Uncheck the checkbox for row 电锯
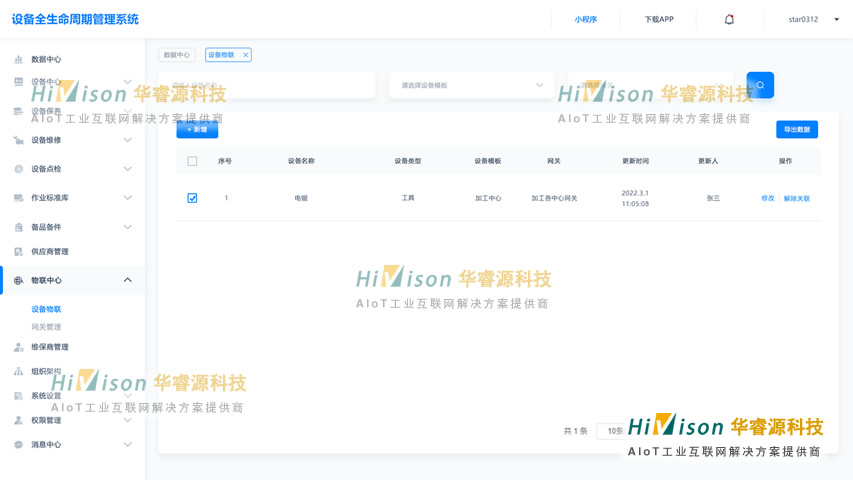Viewport: 853px width, 480px height. [192, 198]
